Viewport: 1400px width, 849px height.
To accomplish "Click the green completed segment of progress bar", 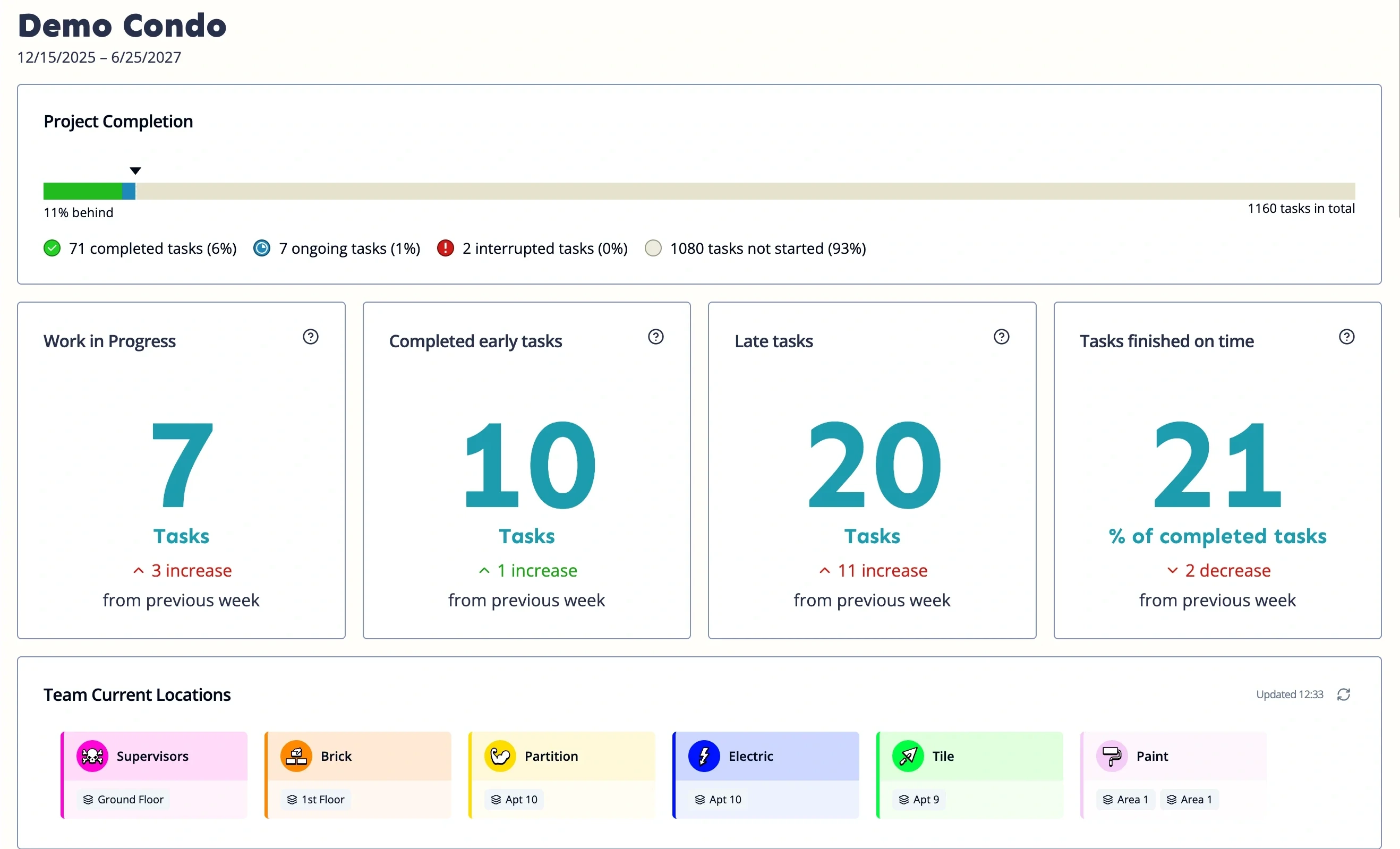I will pyautogui.click(x=82, y=191).
